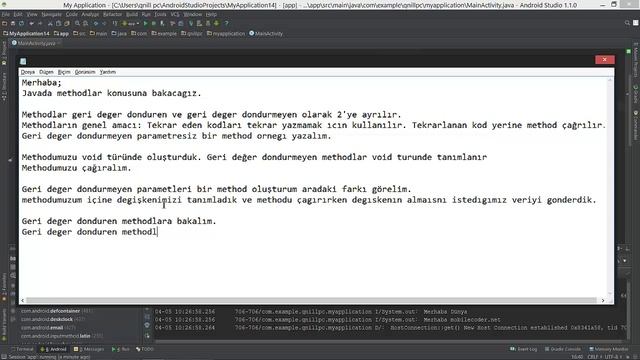This screenshot has height=360, width=640.
Task: Click the Notepad line starting 'Merhaba;'
Action: pos(42,82)
